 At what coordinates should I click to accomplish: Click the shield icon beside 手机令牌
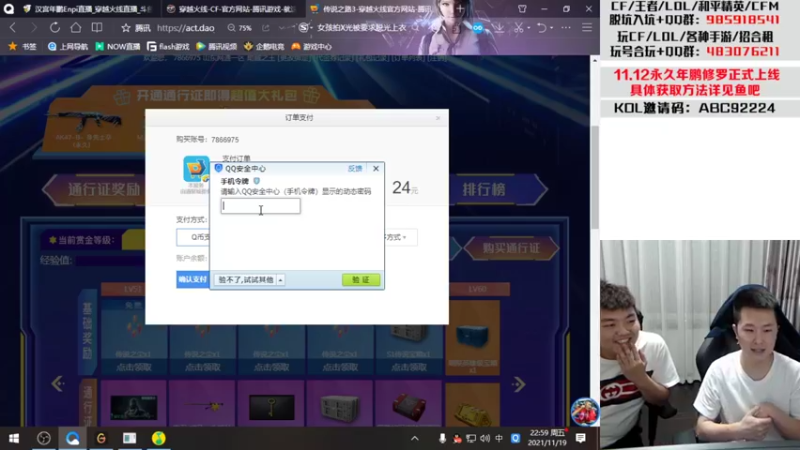pos(257,181)
